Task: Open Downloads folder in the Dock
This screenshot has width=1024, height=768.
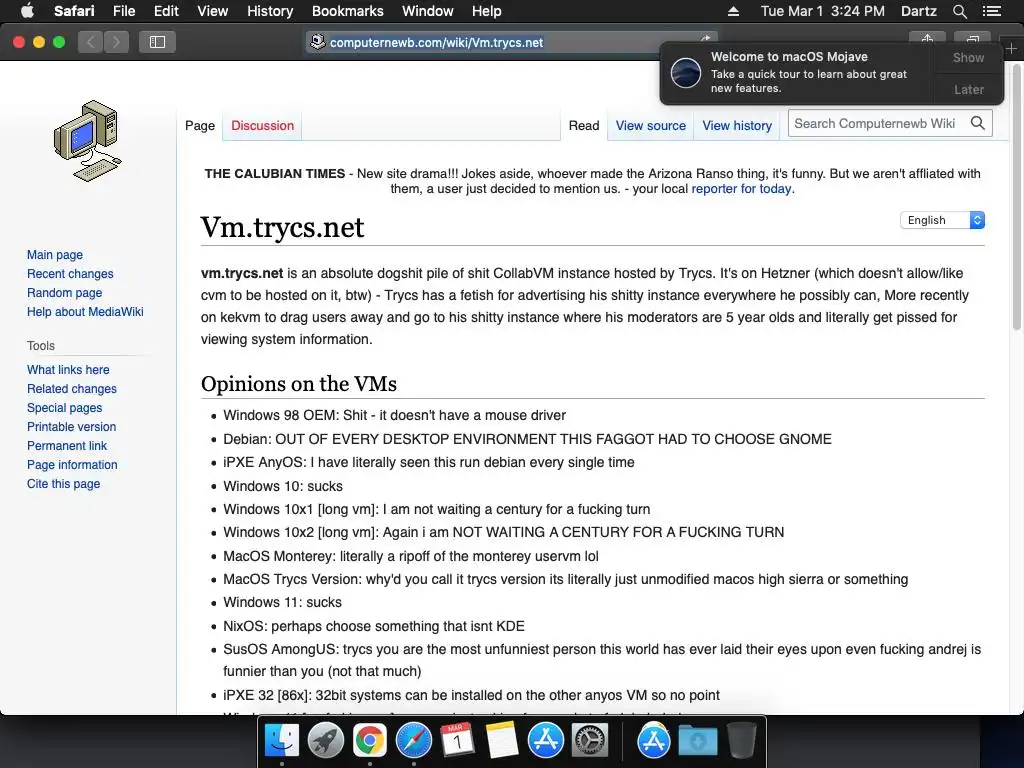Action: [697, 741]
